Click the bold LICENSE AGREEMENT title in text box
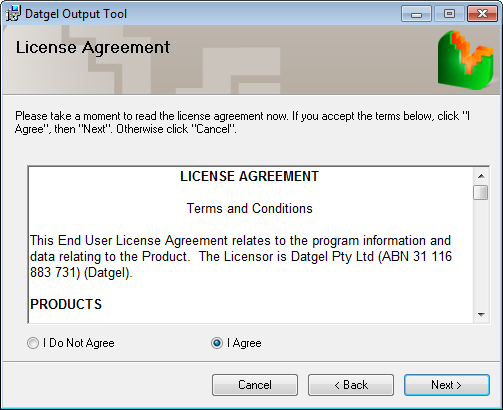This screenshot has height=410, width=503. pos(250,176)
